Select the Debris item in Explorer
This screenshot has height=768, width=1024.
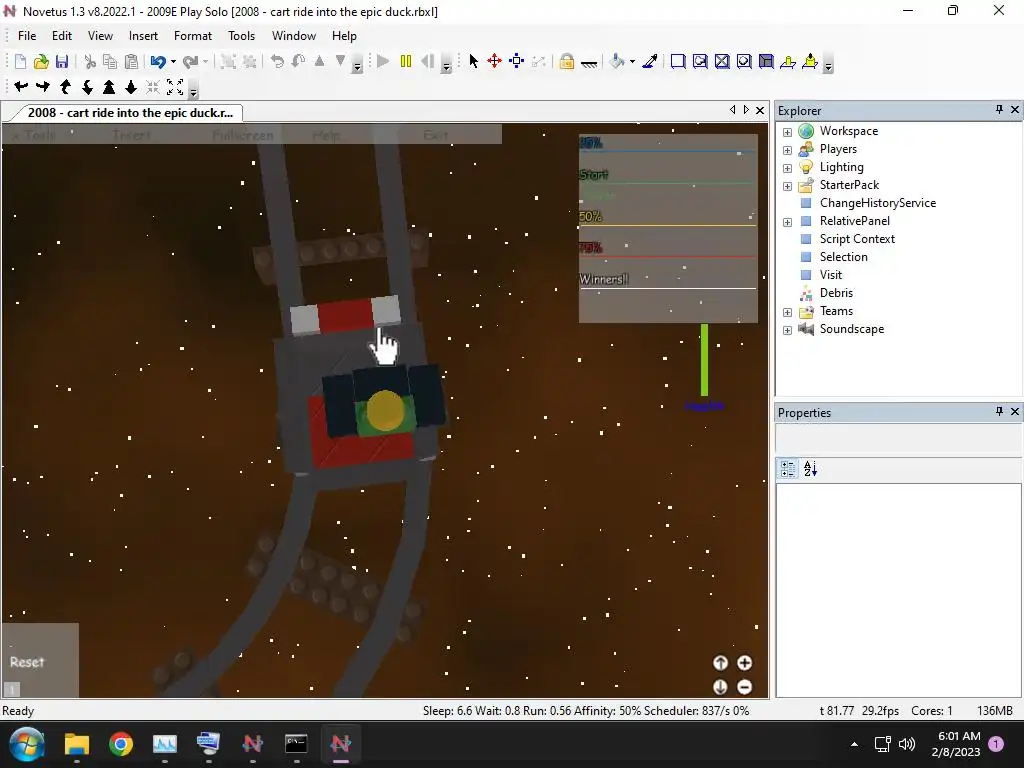[x=837, y=293]
